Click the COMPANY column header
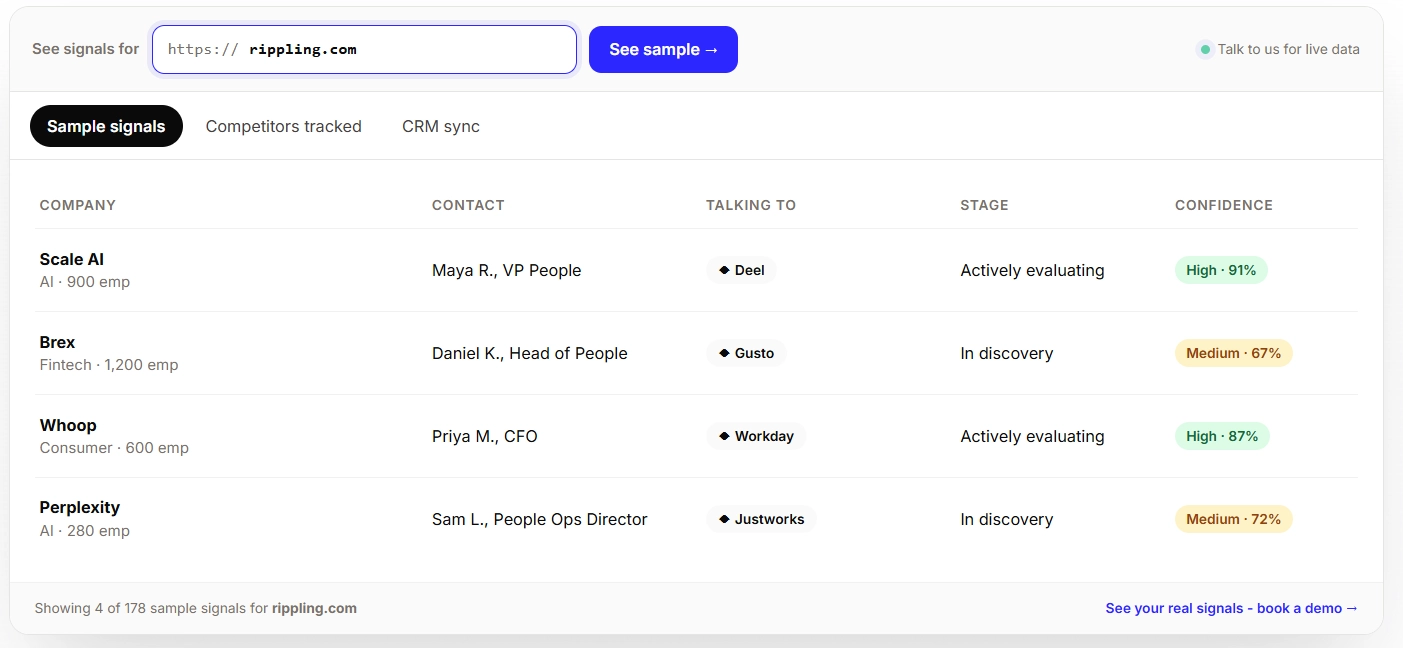The width and height of the screenshot is (1403, 648). 78,205
